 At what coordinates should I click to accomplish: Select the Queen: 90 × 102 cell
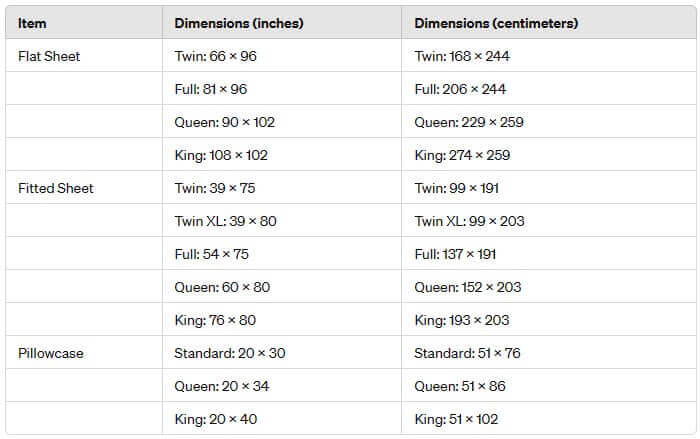pos(225,122)
